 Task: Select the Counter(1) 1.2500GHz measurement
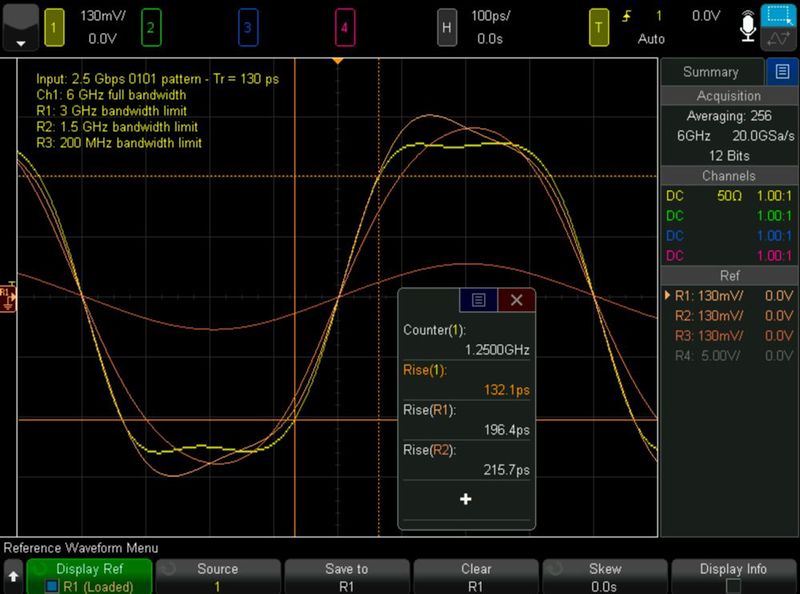[466, 340]
